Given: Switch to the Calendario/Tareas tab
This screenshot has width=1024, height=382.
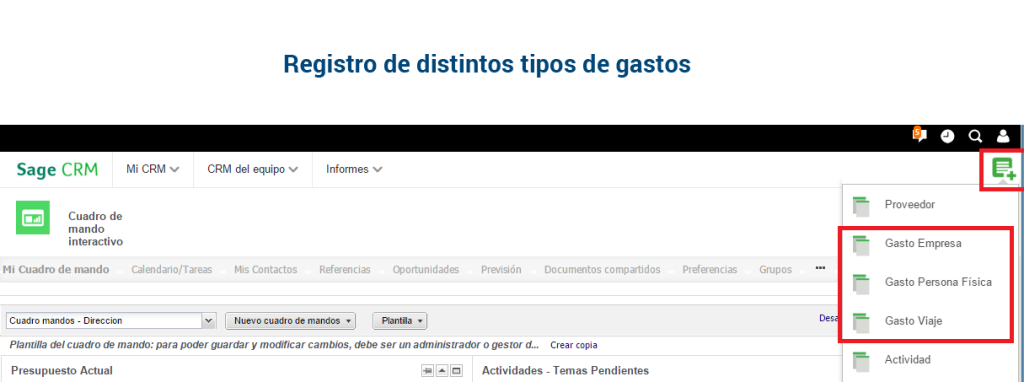Looking at the screenshot, I should click(x=172, y=269).
